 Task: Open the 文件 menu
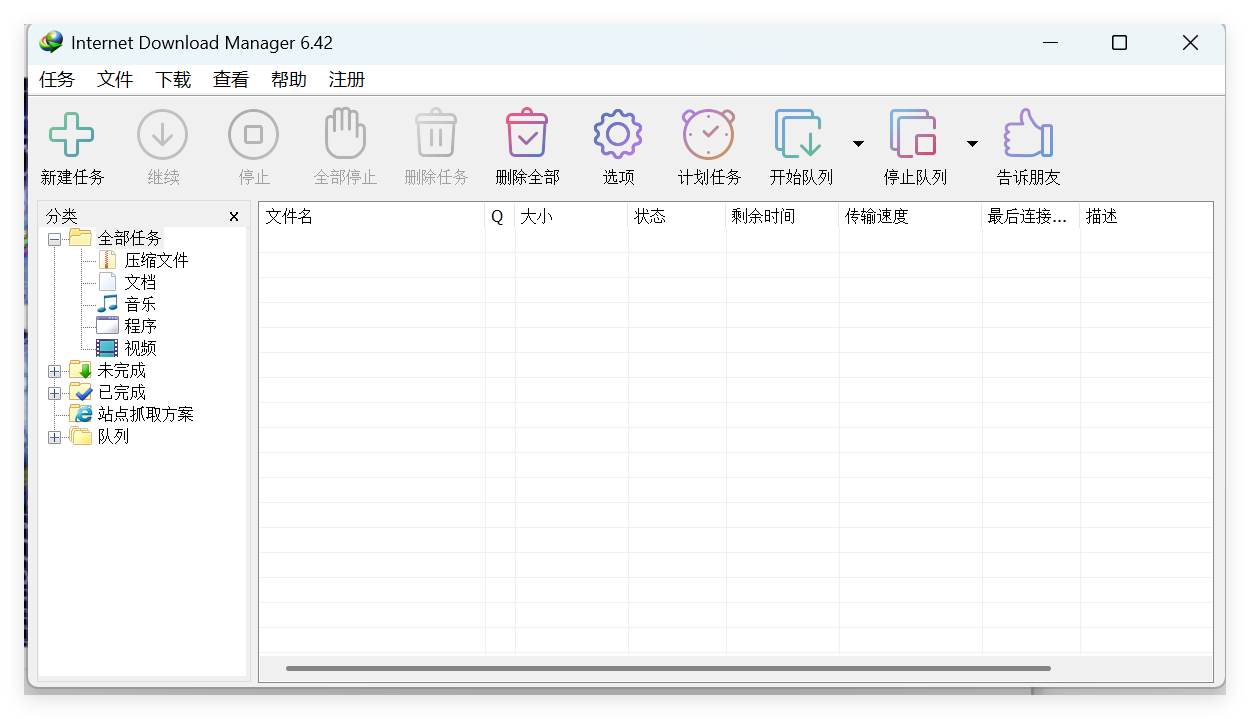[115, 80]
